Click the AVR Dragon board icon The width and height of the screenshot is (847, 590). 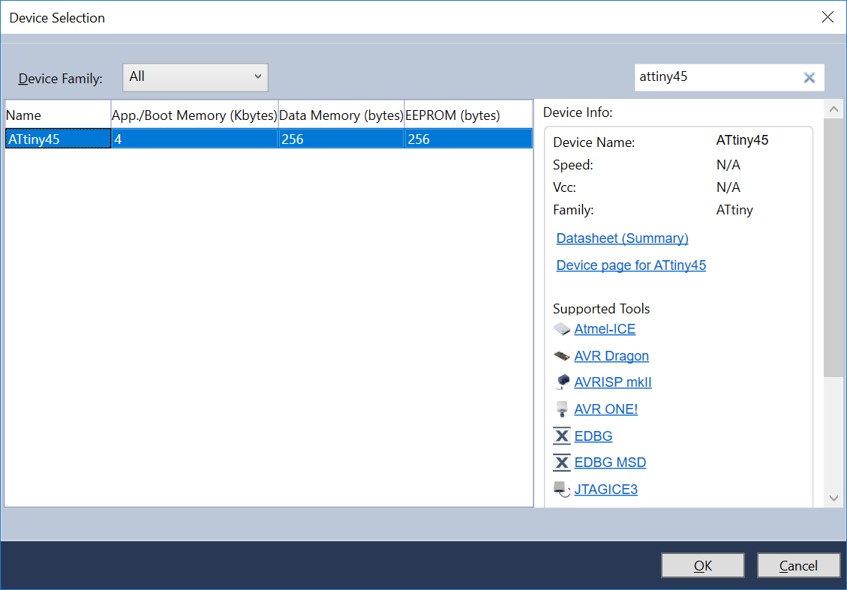(562, 356)
